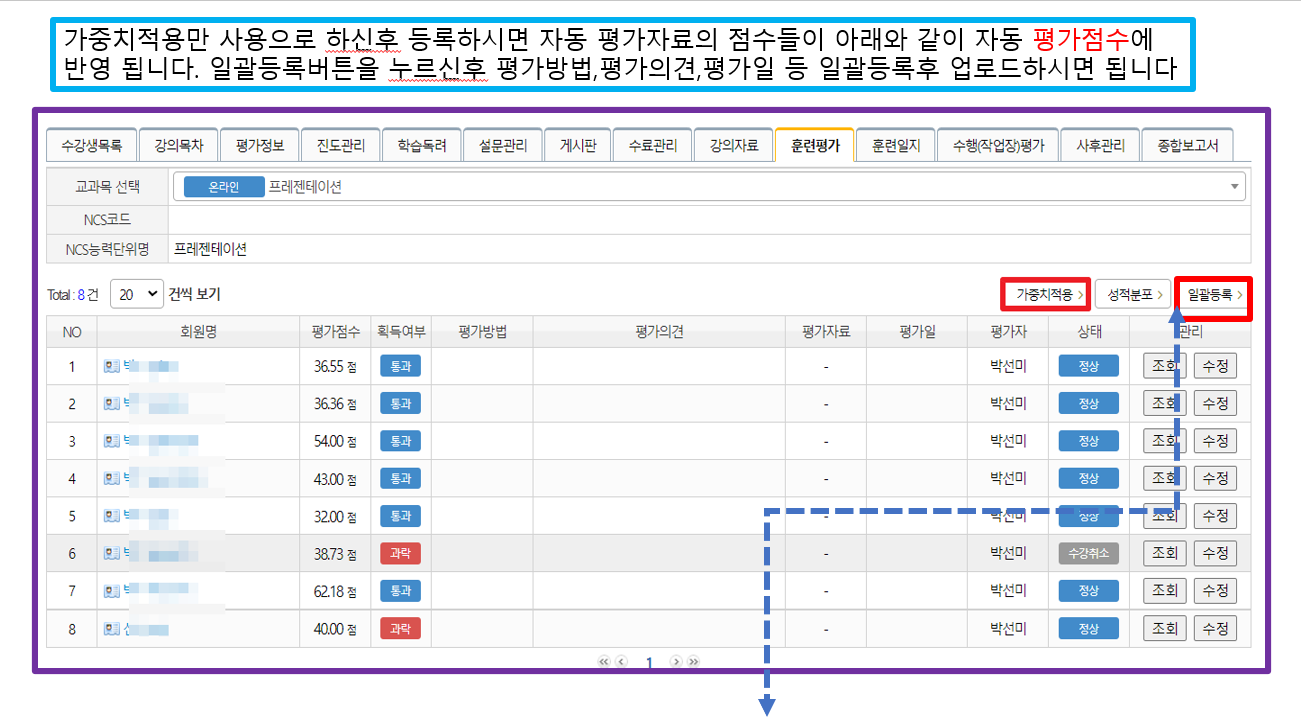Click member card icon in row 3
The image size is (1301, 723).
pyautogui.click(x=111, y=441)
